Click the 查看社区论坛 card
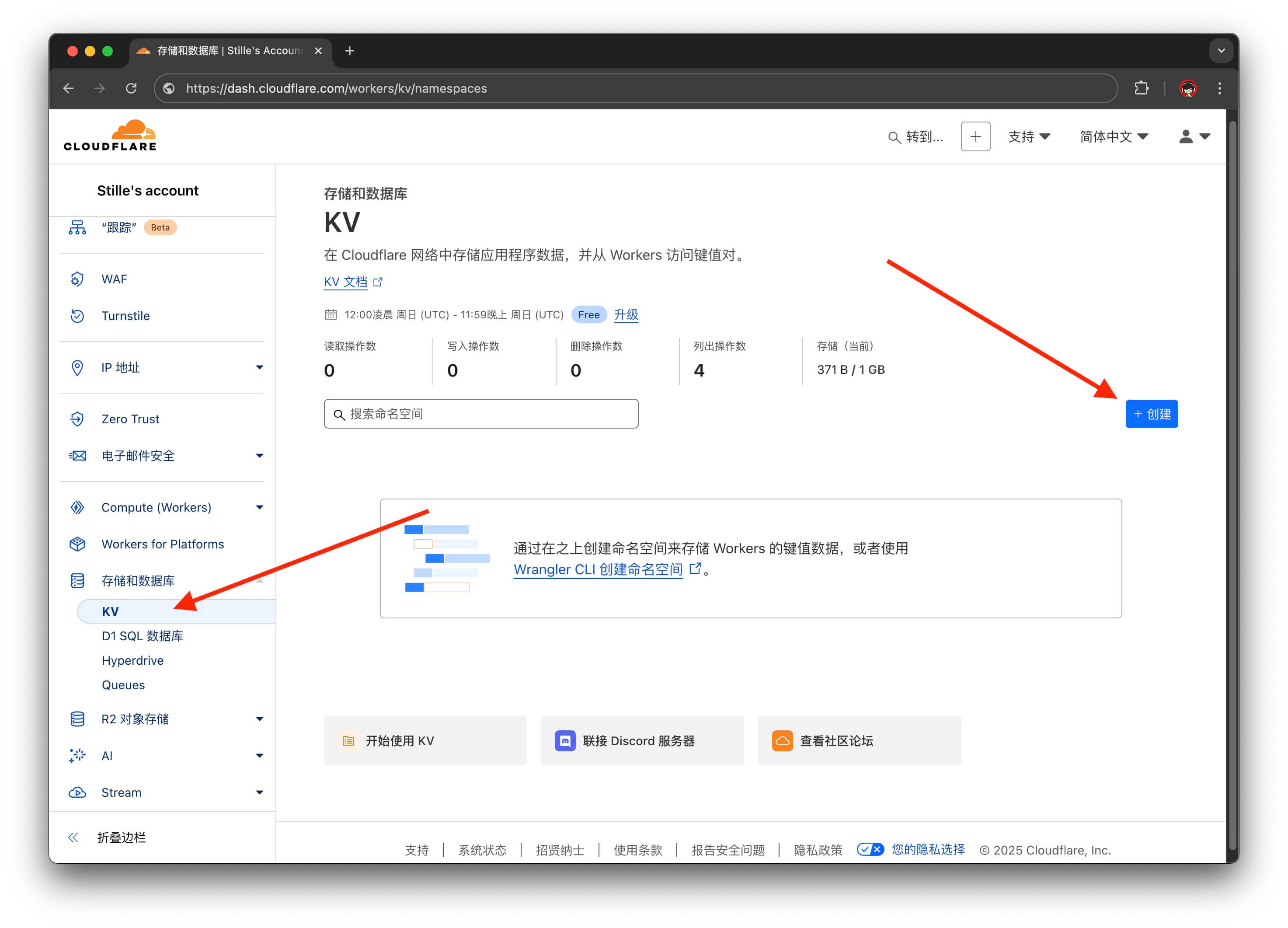The image size is (1288, 928). click(859, 740)
